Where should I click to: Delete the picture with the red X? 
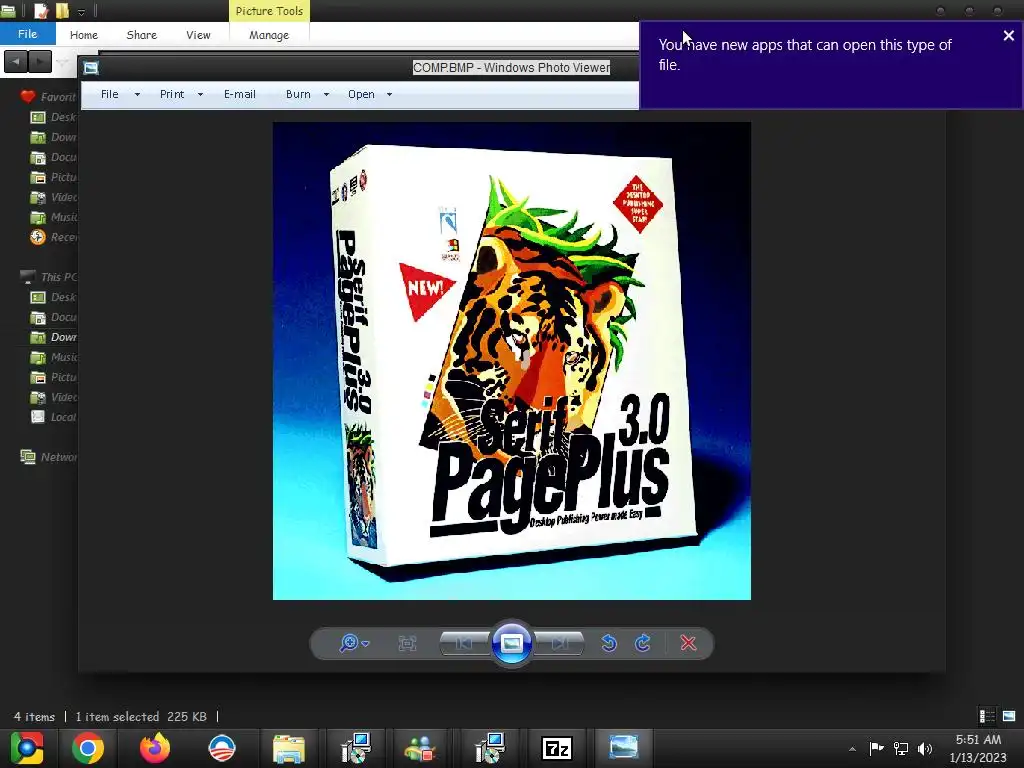pos(688,643)
